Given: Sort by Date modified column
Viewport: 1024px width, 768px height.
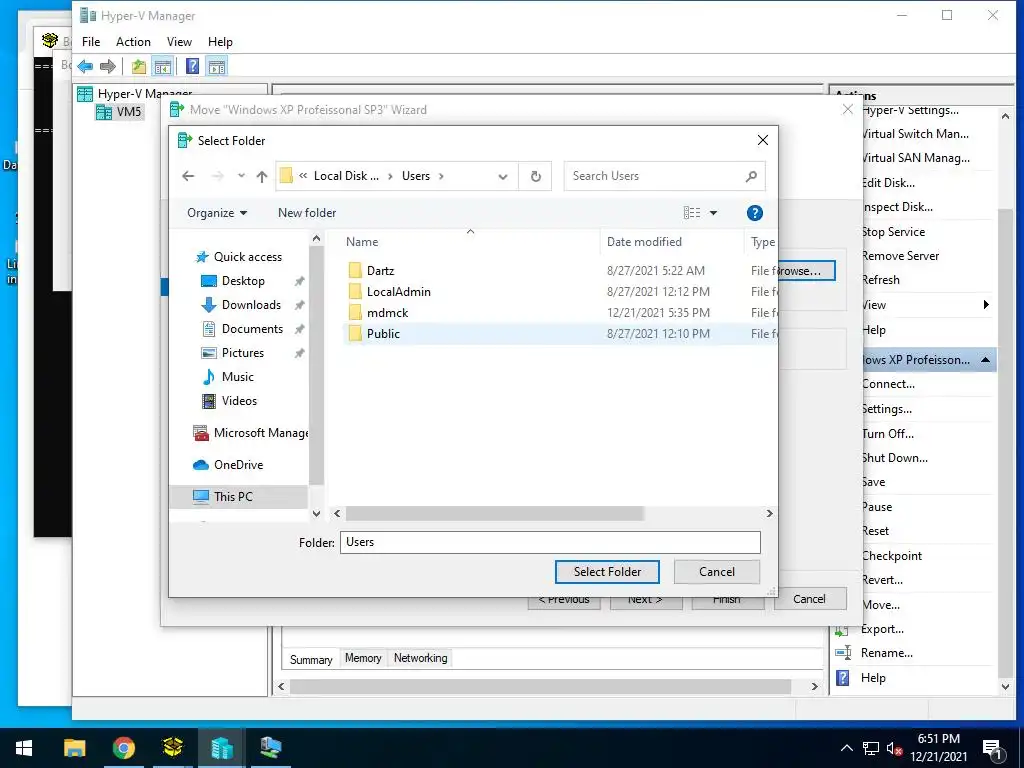Looking at the screenshot, I should point(644,242).
